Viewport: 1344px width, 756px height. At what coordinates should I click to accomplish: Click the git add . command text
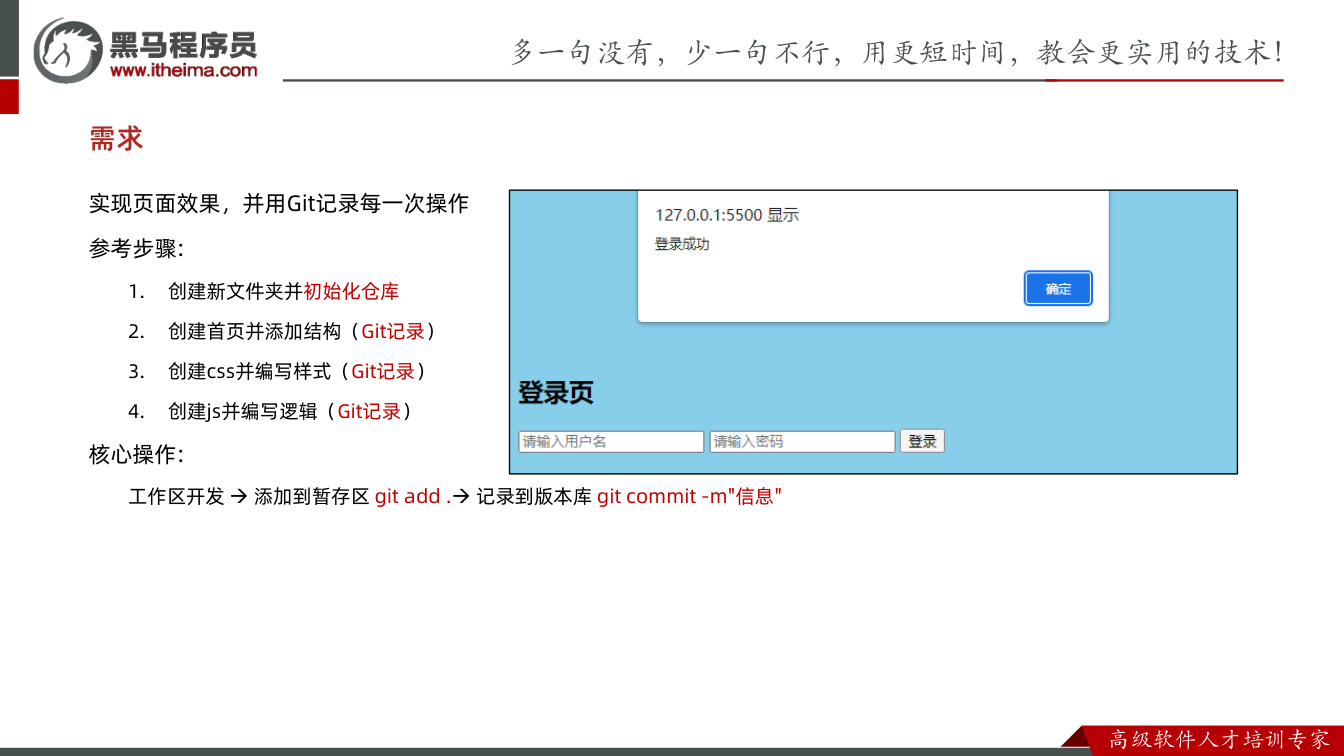click(413, 496)
